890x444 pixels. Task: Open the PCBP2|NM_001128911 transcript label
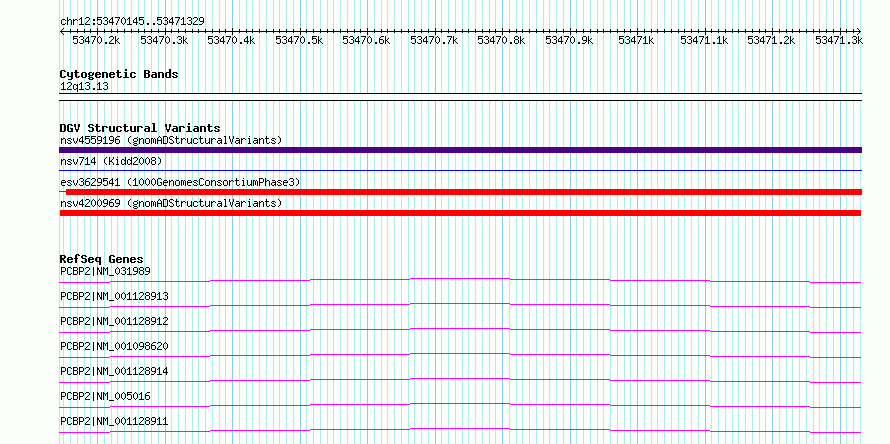[x=114, y=421]
